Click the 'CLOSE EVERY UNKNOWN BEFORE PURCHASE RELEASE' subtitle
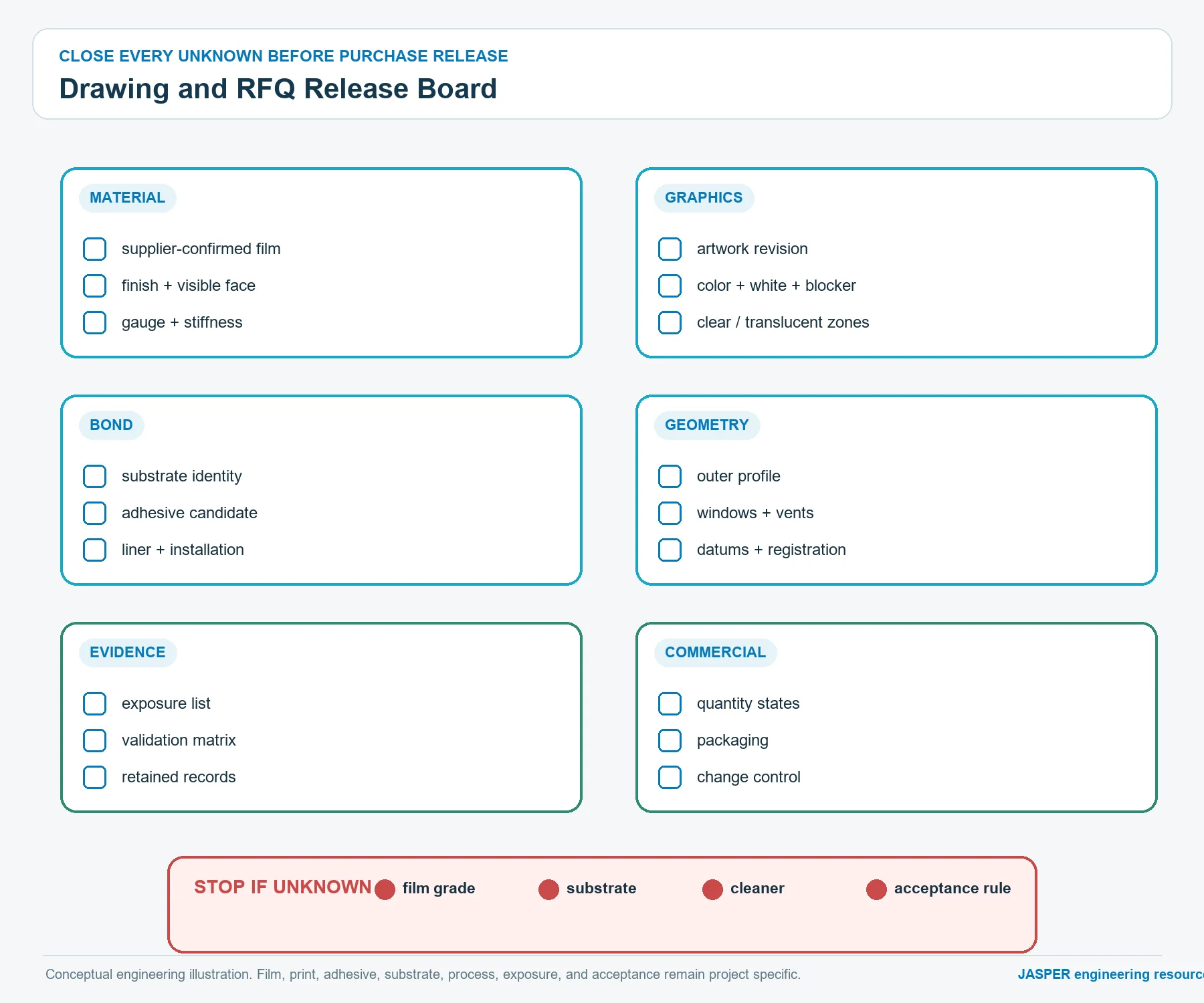This screenshot has width=1204, height=1003. coord(283,56)
